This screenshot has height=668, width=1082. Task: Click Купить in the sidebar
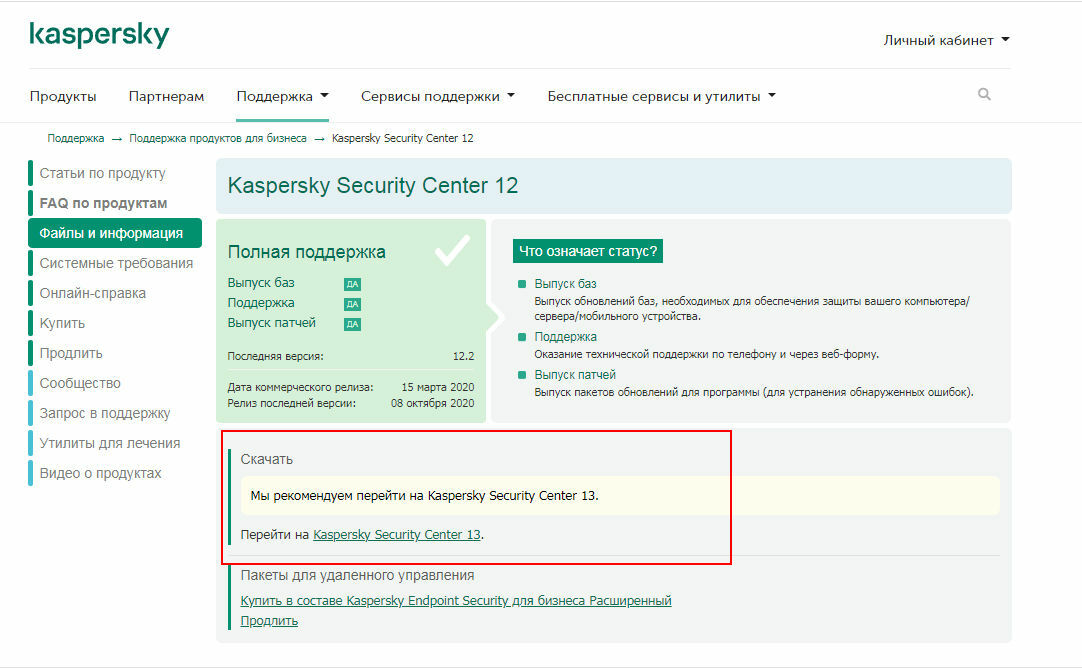[62, 323]
